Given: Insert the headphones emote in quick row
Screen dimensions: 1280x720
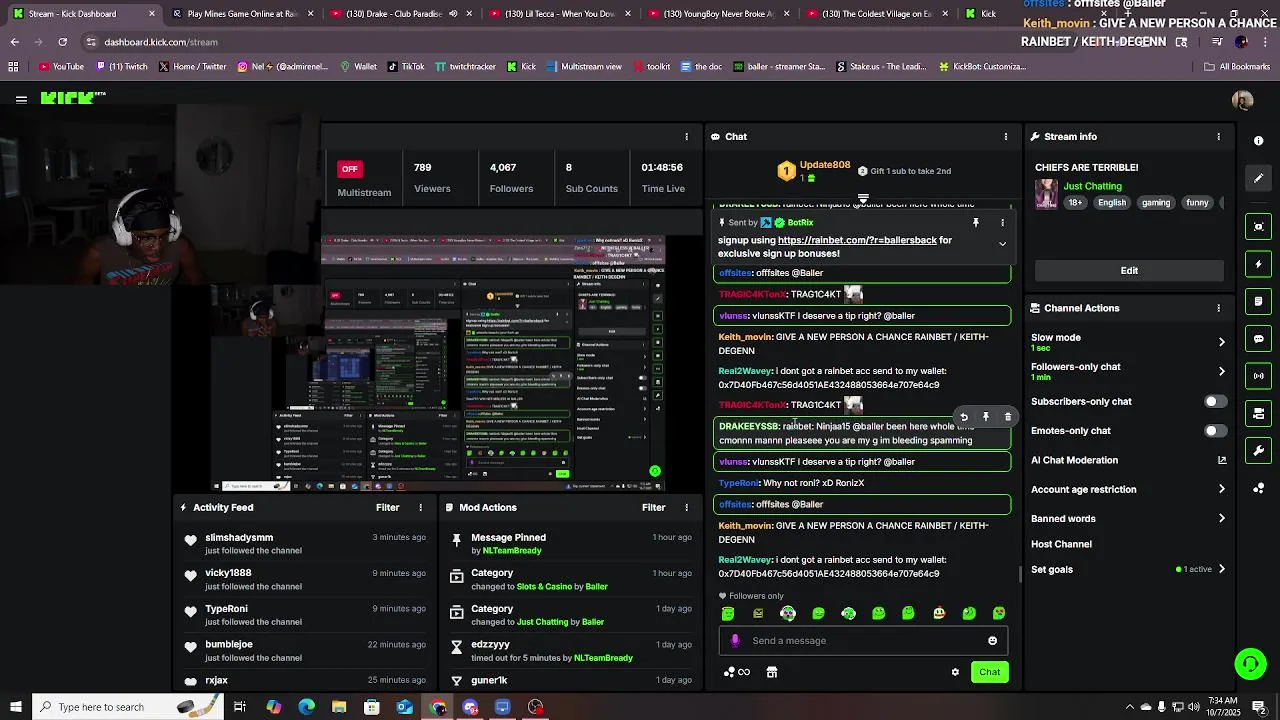Looking at the screenshot, I should [788, 613].
